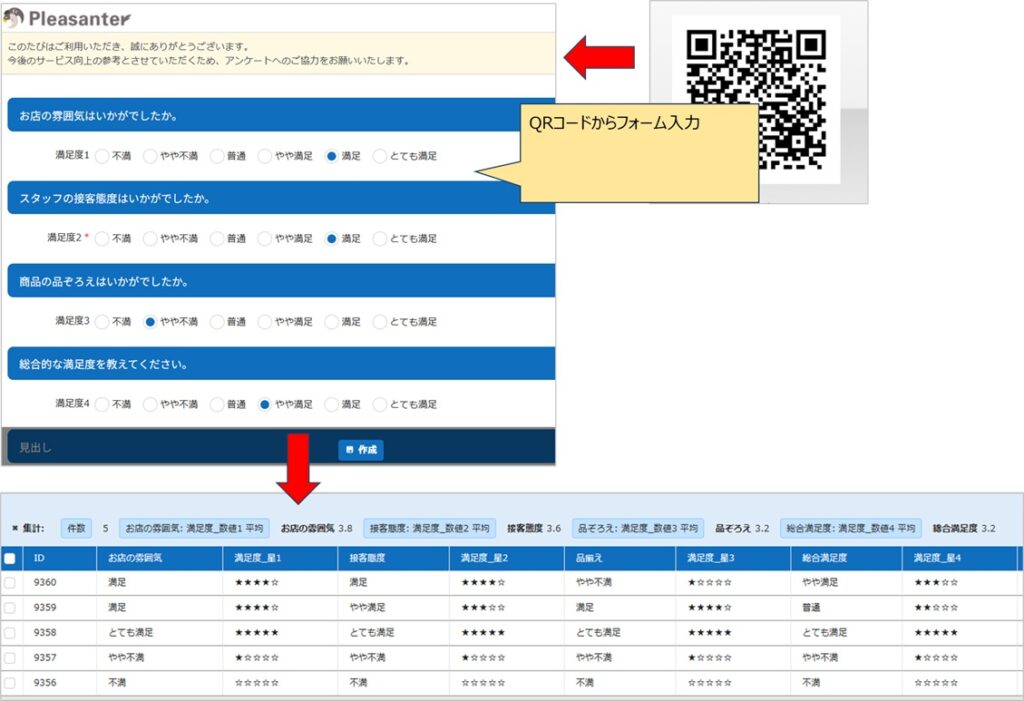Collapse the 集計 aggregation bar
The height and width of the screenshot is (701, 1024).
coord(15,528)
